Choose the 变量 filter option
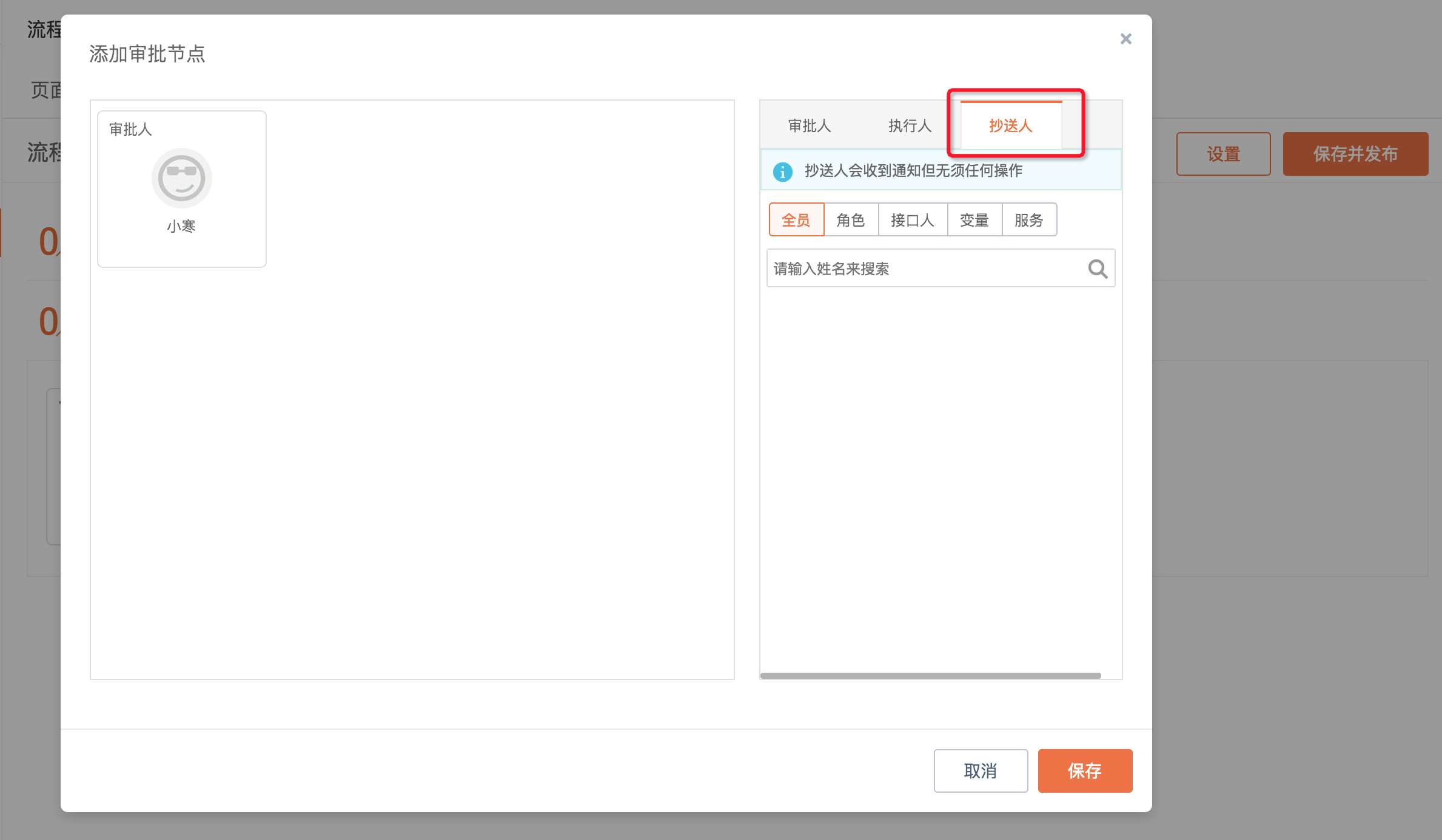This screenshot has height=840, width=1442. click(974, 220)
